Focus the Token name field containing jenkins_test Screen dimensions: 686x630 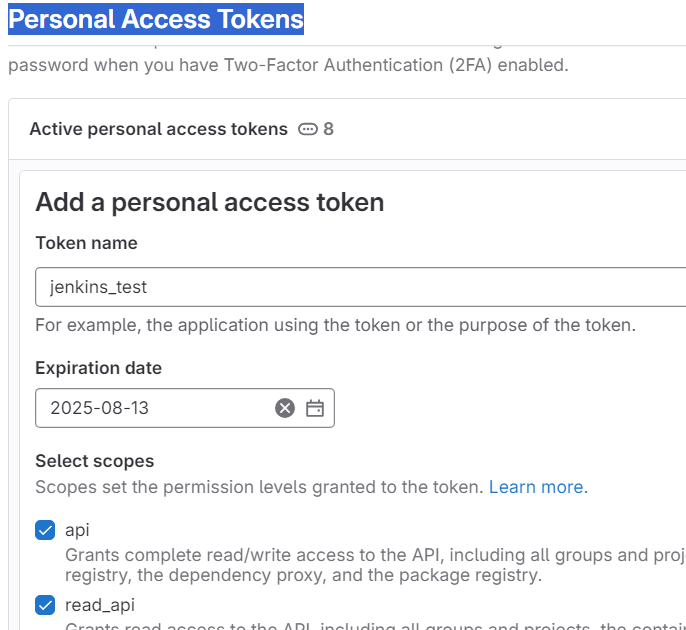(360, 287)
